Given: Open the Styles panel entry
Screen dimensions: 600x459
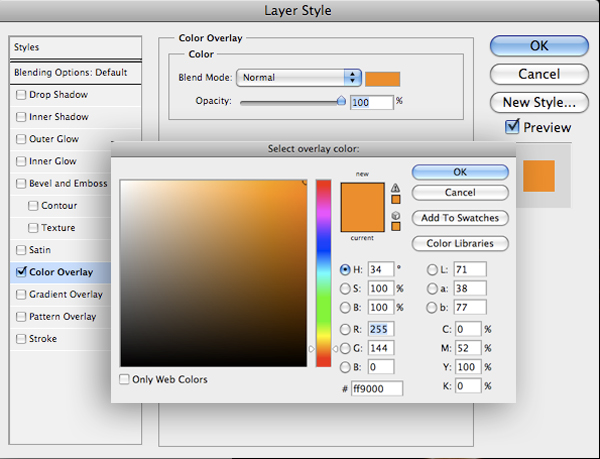Looking at the screenshot, I should [75, 47].
